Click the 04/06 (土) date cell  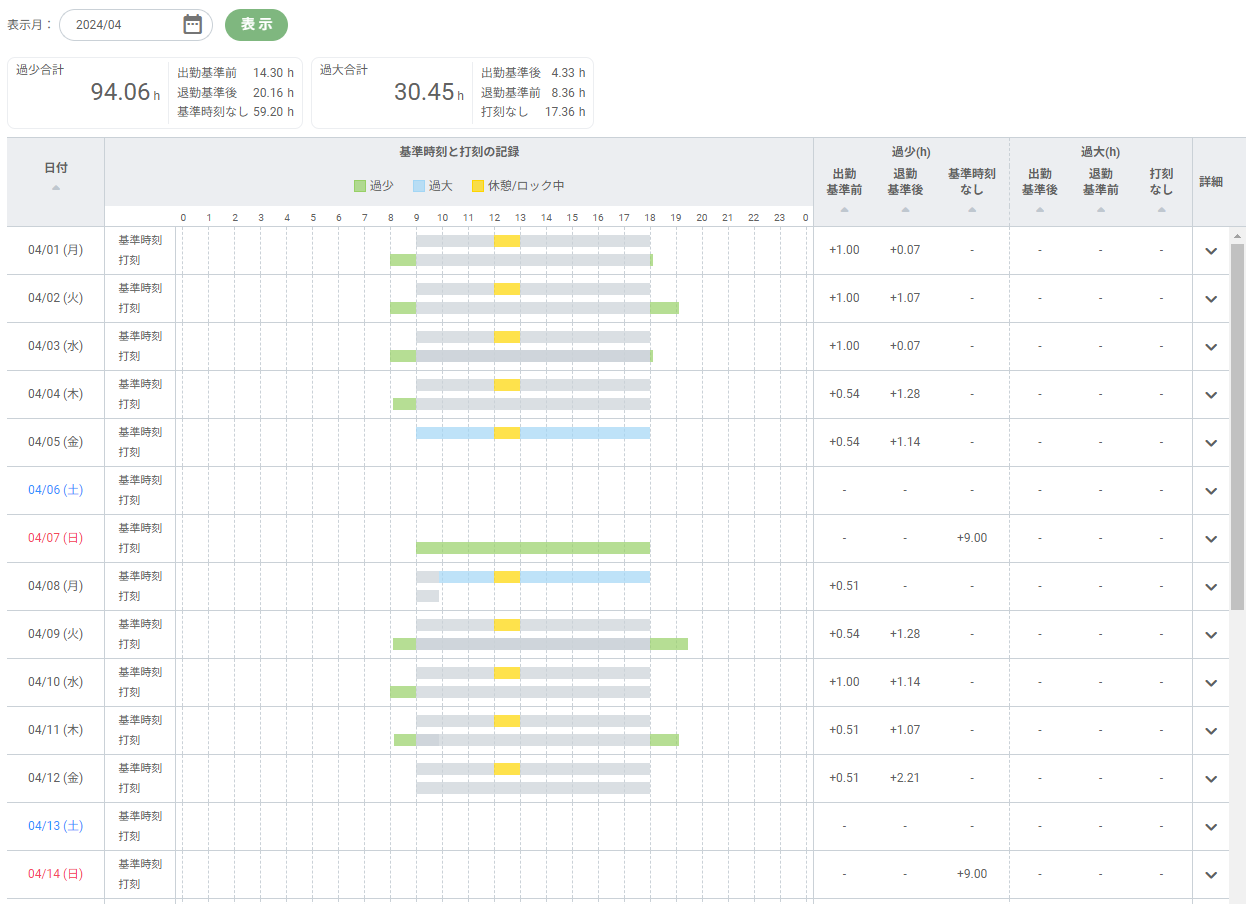coord(56,490)
